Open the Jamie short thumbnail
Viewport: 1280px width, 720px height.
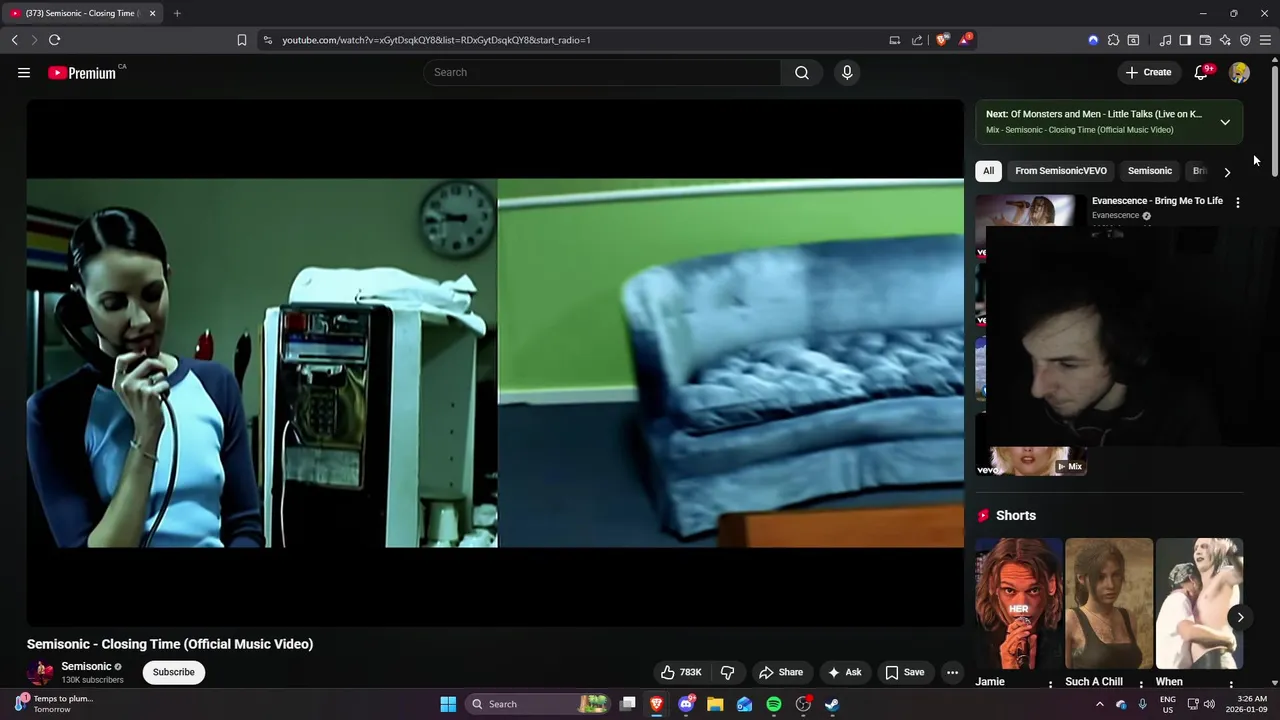tap(1019, 603)
